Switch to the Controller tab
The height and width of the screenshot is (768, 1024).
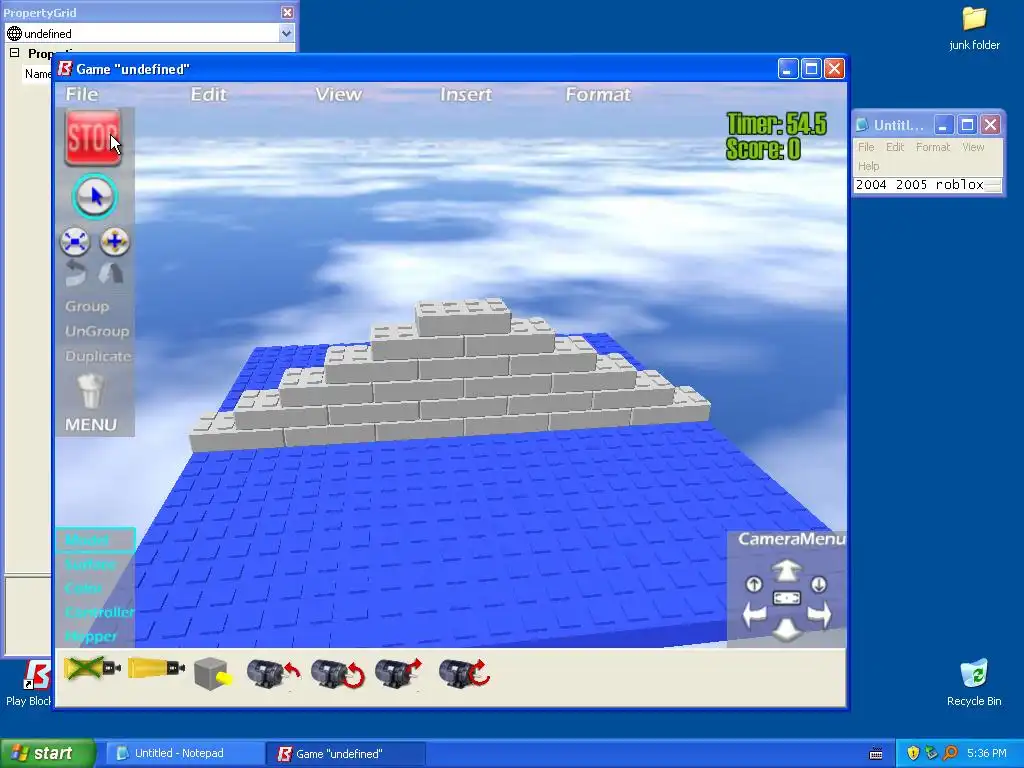point(99,612)
